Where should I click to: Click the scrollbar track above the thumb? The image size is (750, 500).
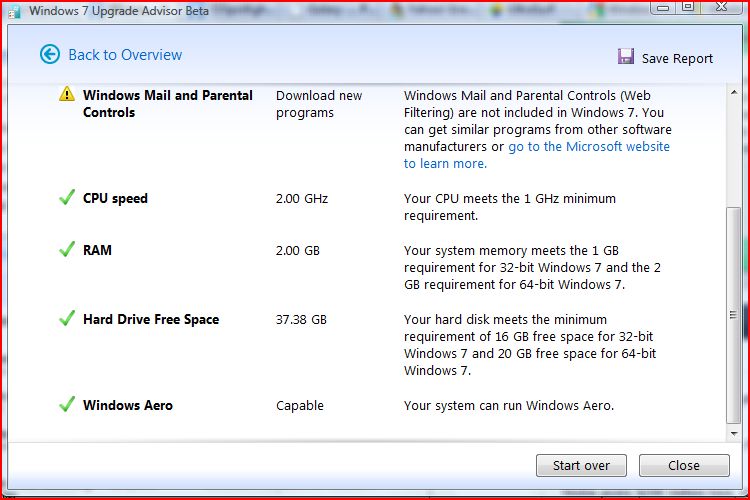[x=735, y=150]
